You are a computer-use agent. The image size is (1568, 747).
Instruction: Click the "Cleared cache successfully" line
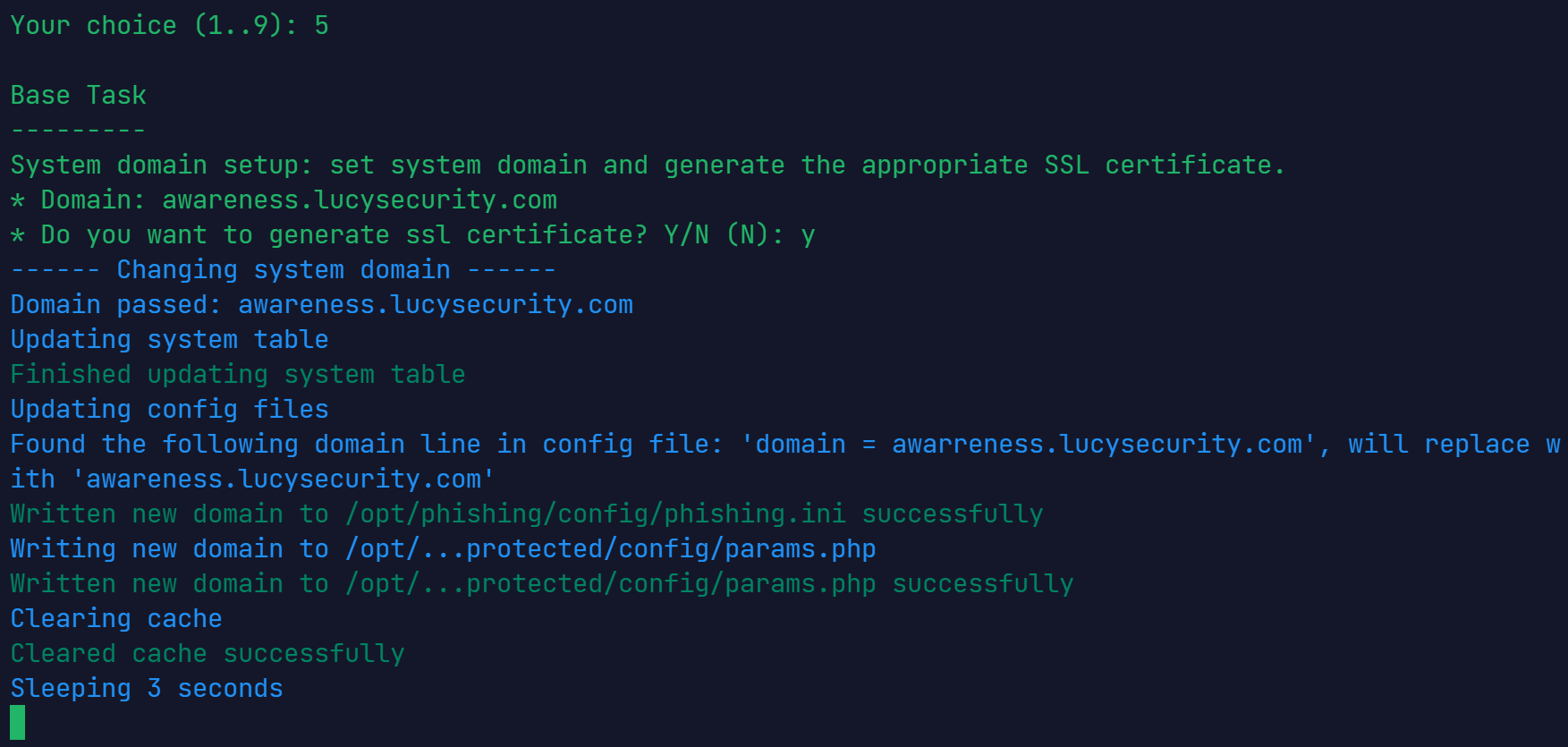(x=208, y=654)
